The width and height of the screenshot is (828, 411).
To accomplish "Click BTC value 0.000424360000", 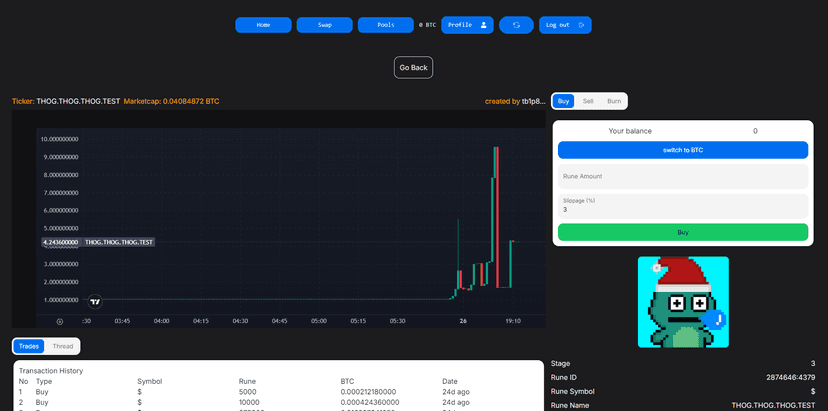I will tap(369, 403).
